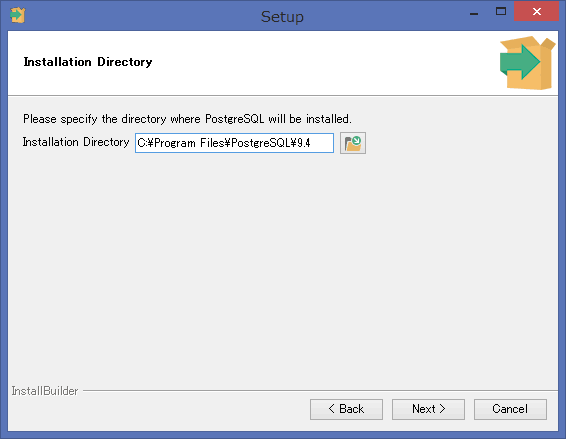Maximize the Setup window

[x=501, y=12]
